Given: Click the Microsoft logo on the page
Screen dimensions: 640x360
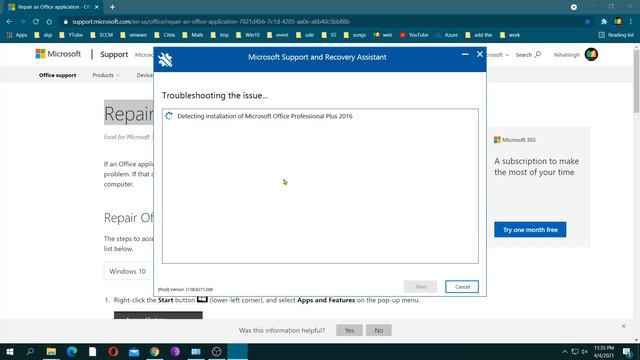Looking at the screenshot, I should [58, 54].
